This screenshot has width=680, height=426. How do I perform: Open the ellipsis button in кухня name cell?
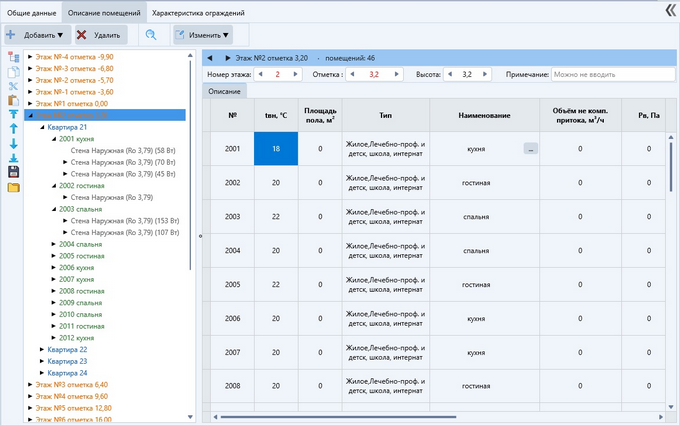[x=530, y=148]
